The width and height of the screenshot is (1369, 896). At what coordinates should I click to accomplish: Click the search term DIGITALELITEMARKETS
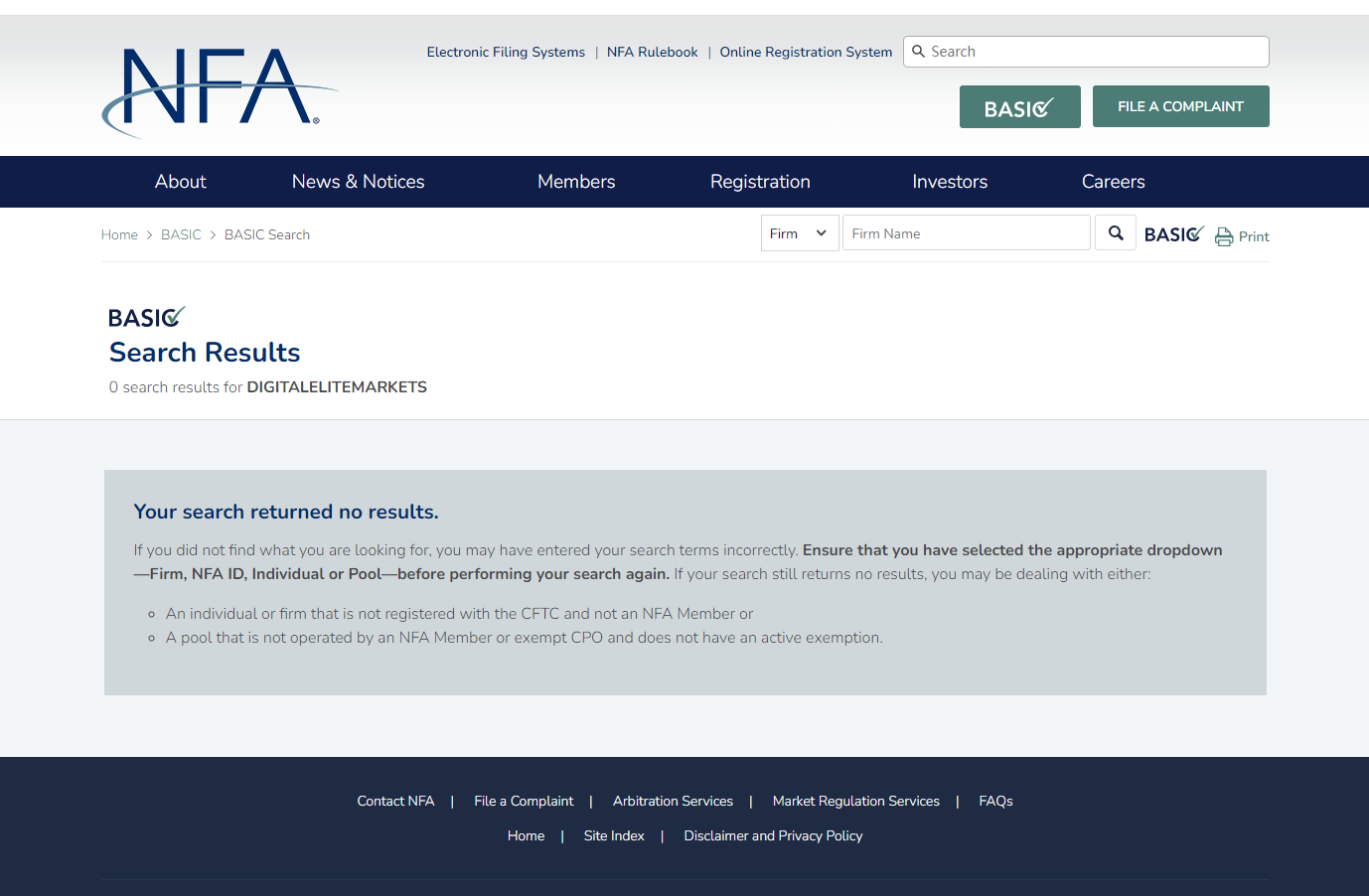(x=337, y=387)
